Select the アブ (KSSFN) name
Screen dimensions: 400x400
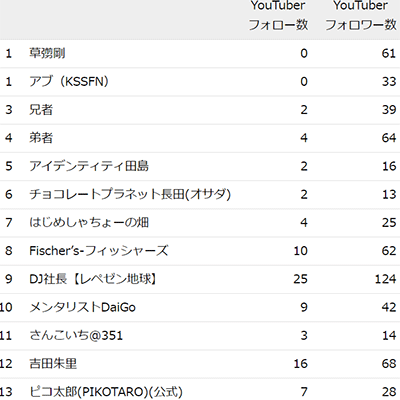(x=69, y=81)
